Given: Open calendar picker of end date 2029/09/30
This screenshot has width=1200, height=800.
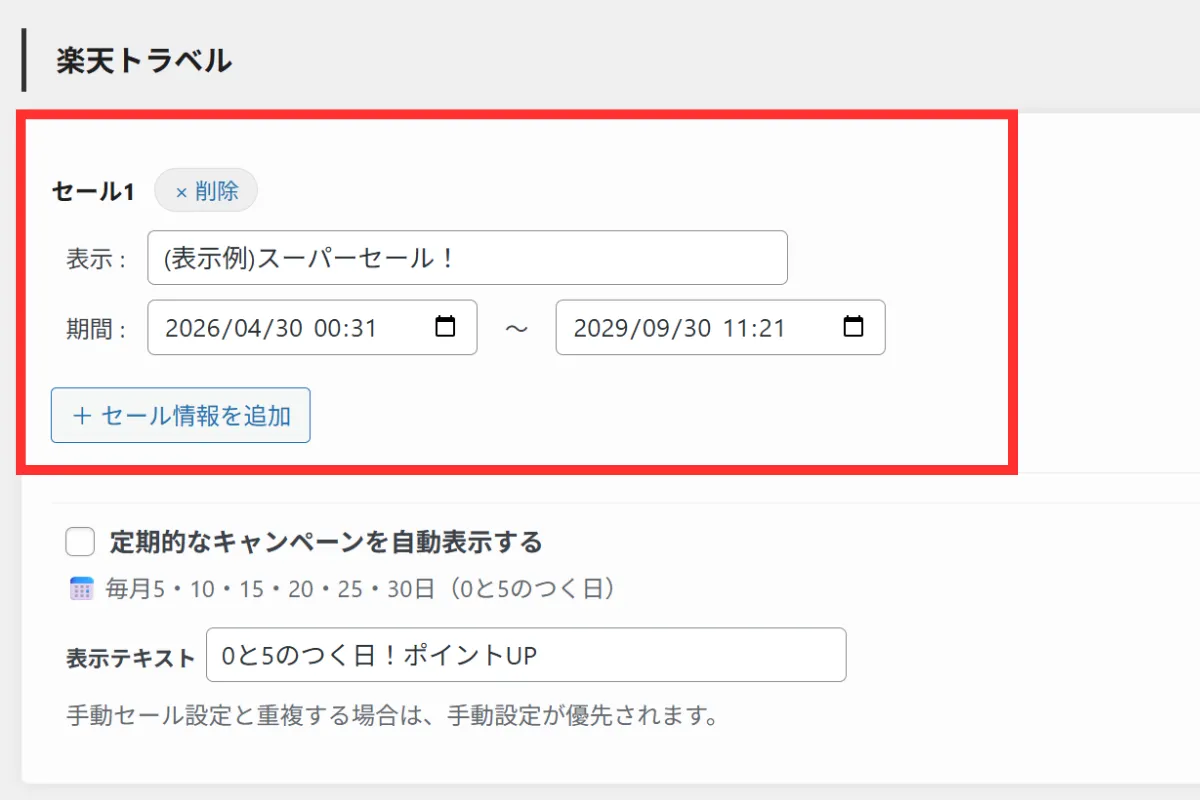Looking at the screenshot, I should [853, 327].
